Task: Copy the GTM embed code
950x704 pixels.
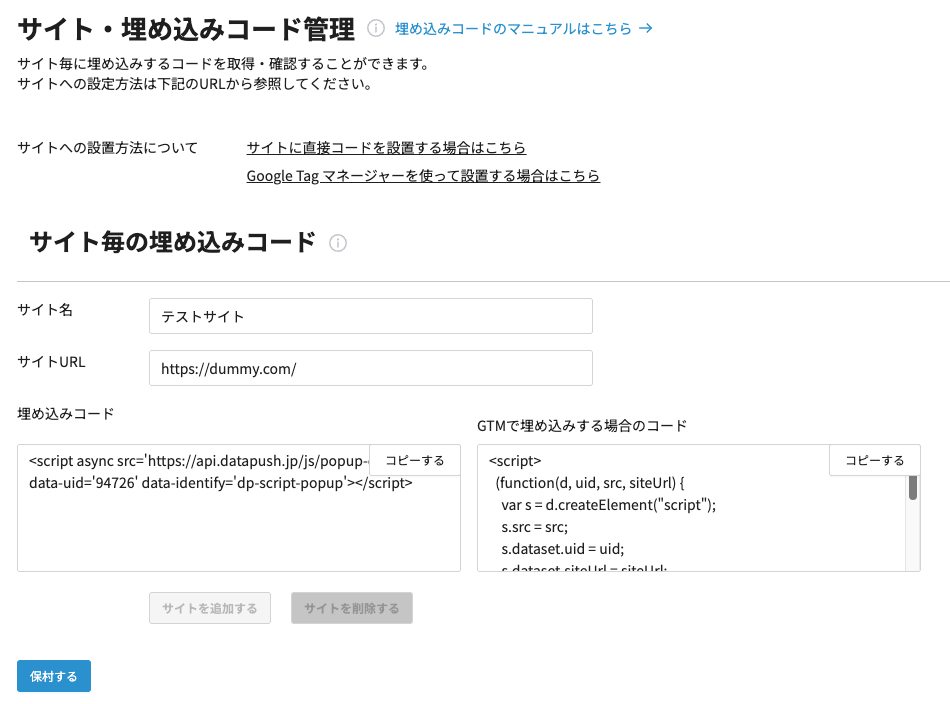Action: point(875,460)
